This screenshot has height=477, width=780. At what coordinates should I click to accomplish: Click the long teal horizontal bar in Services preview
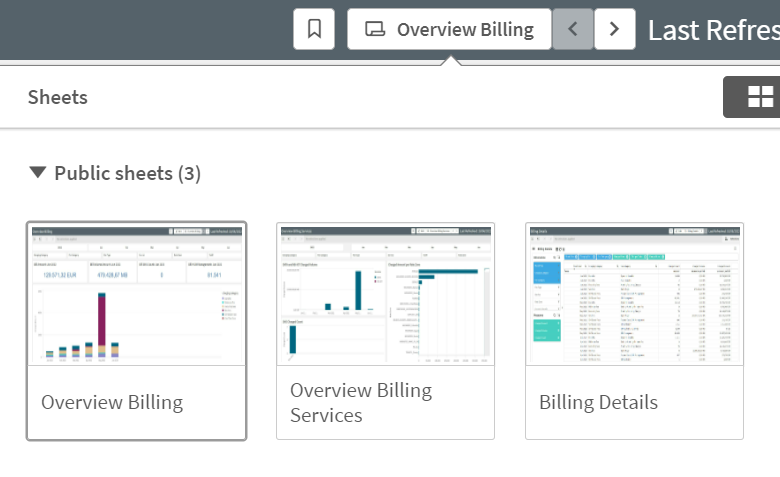tap(449, 272)
